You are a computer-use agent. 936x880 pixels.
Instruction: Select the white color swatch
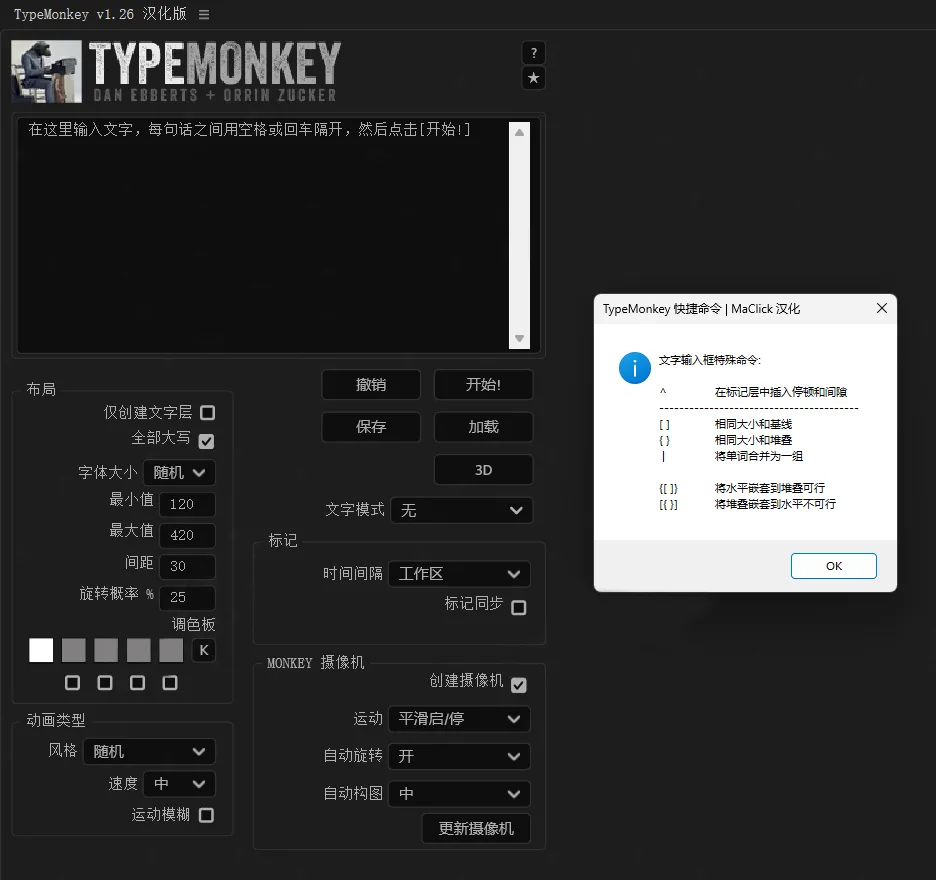(x=41, y=651)
